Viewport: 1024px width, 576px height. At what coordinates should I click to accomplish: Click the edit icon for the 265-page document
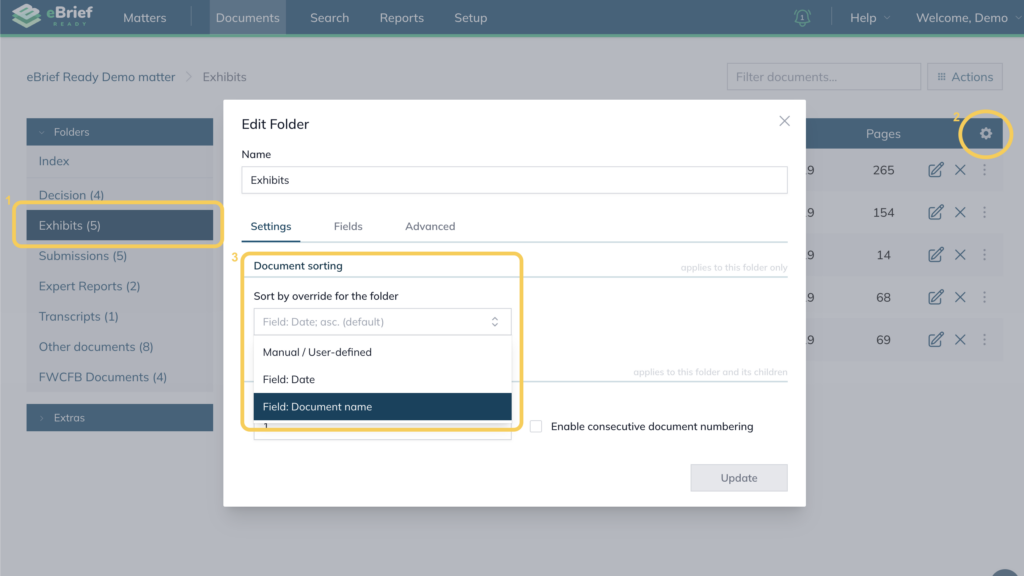935,170
